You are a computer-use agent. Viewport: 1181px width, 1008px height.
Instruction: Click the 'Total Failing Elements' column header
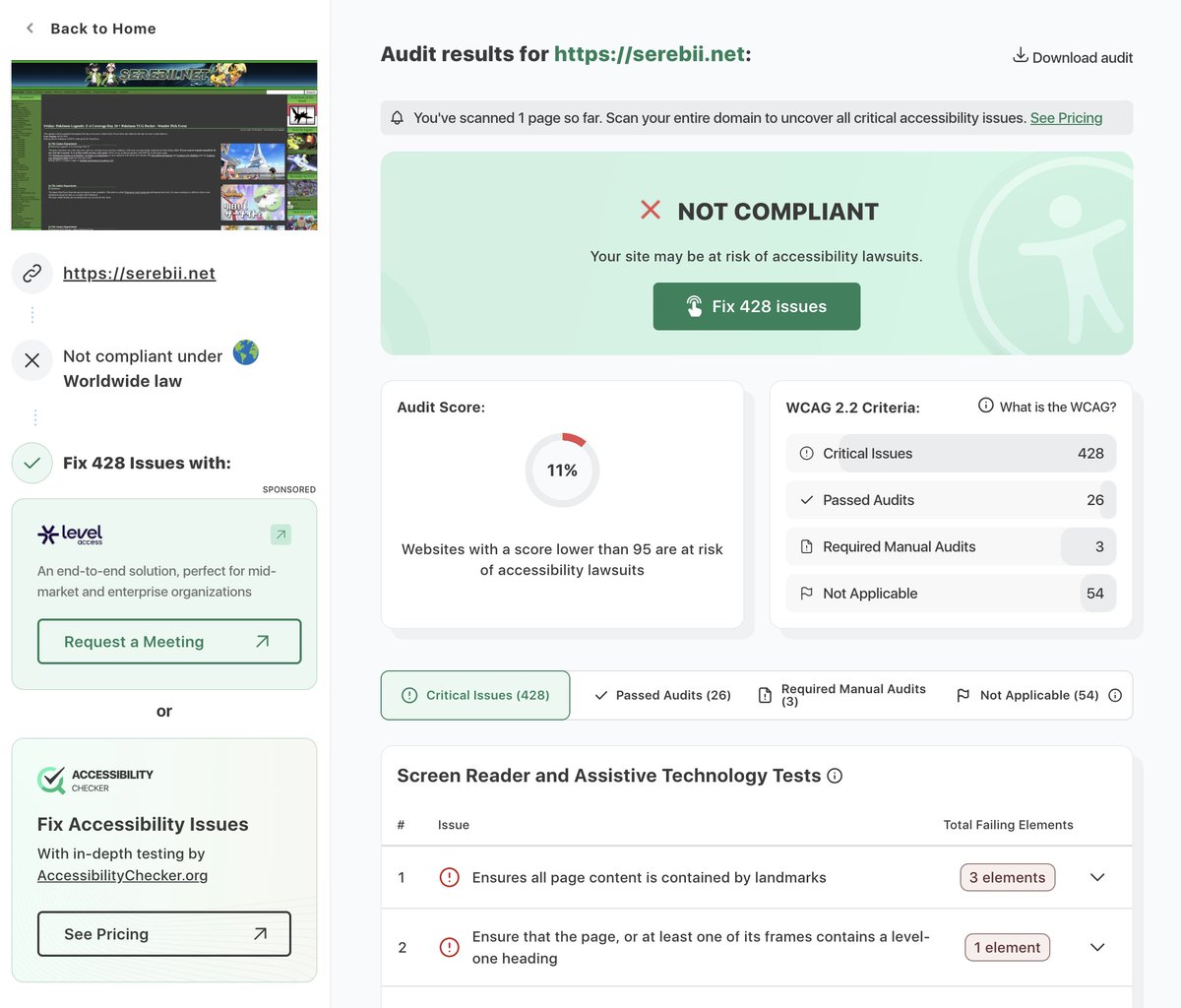[x=1008, y=825]
